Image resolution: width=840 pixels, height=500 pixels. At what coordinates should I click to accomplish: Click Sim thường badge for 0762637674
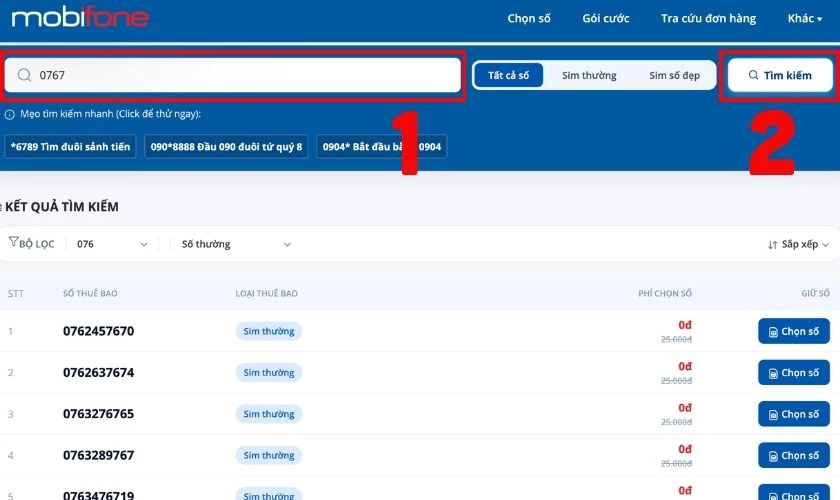click(x=269, y=372)
